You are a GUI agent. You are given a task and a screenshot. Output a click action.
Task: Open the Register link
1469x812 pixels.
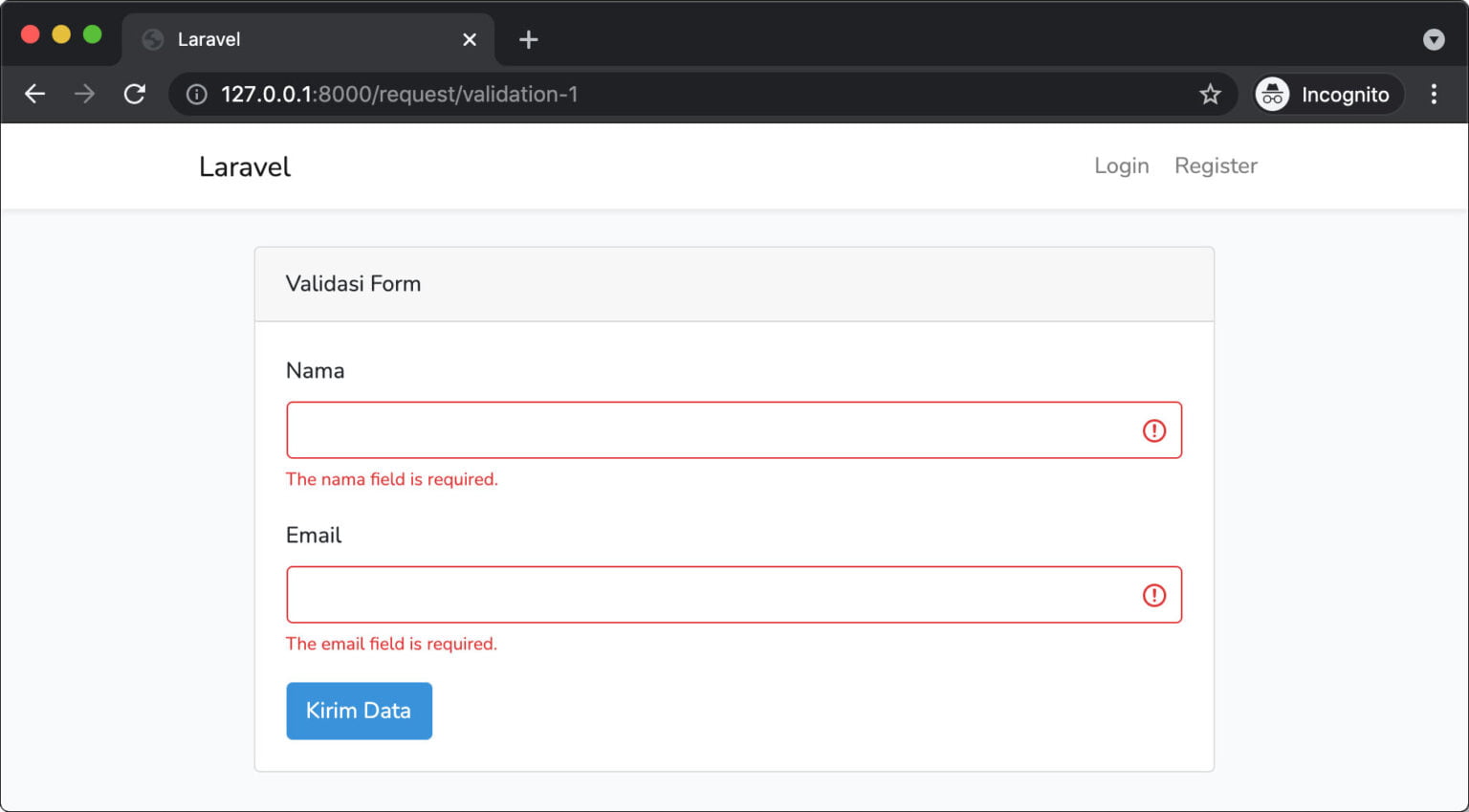tap(1216, 165)
